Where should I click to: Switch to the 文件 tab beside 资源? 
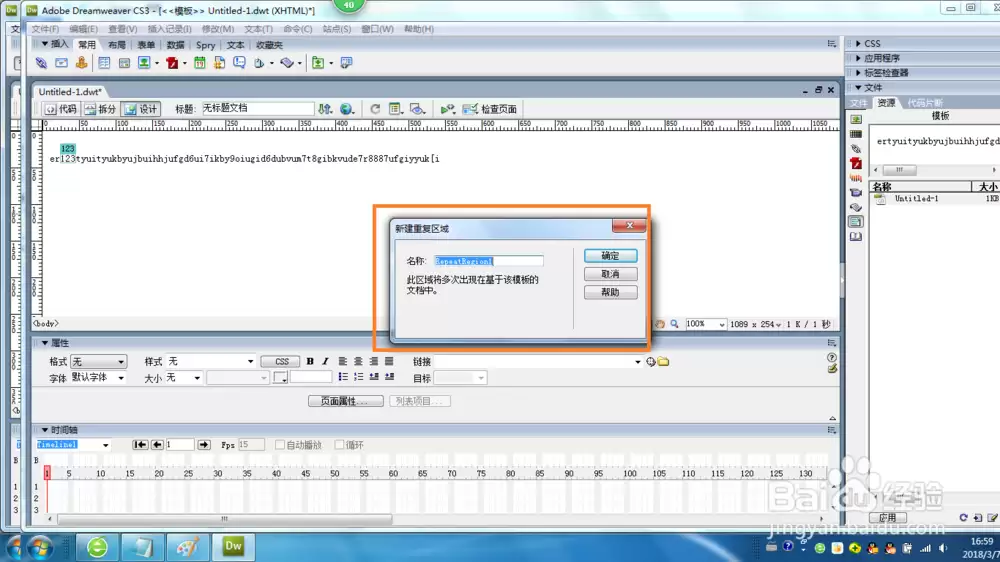(858, 103)
